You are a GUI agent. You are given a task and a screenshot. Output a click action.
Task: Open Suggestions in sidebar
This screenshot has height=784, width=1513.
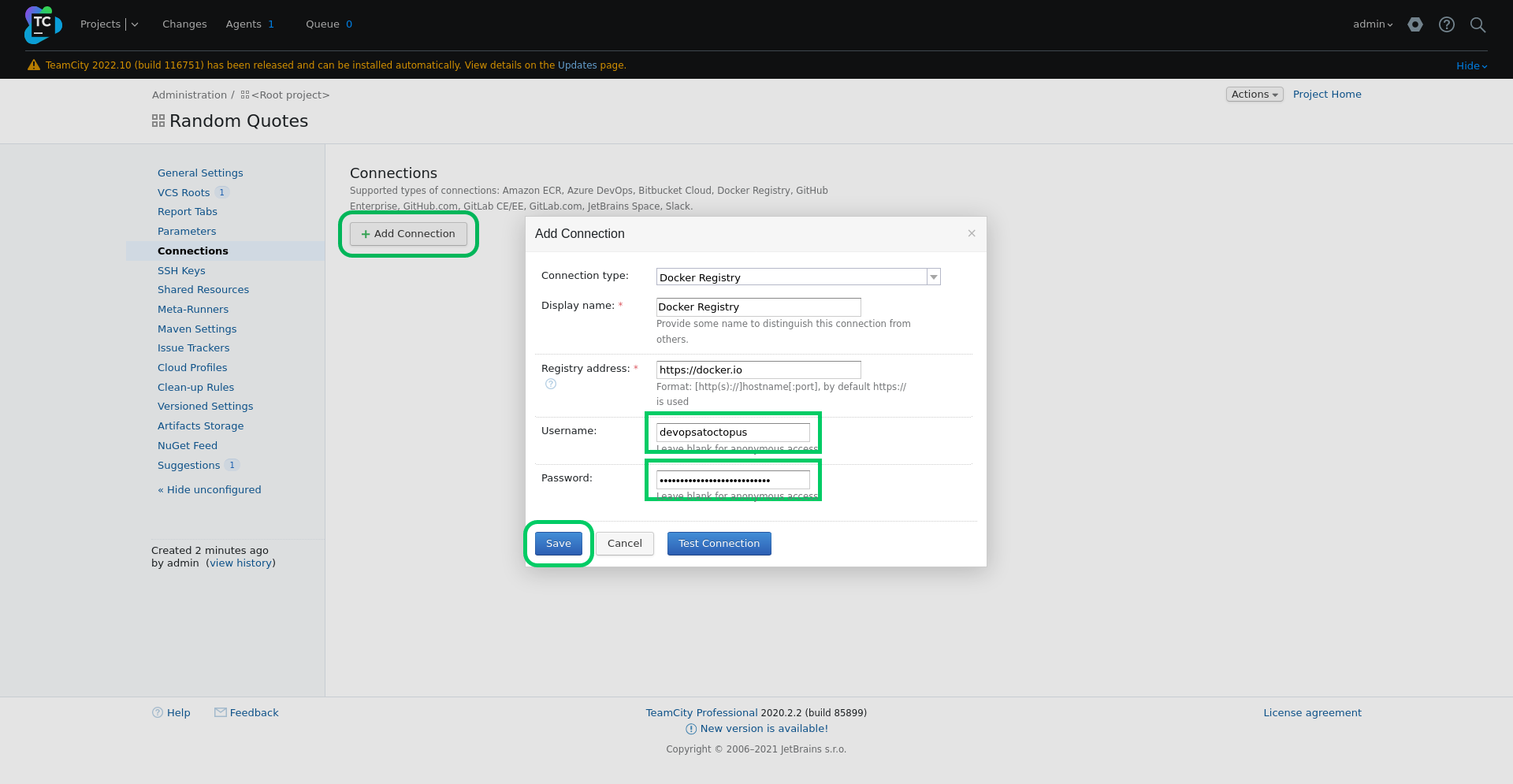(x=189, y=465)
